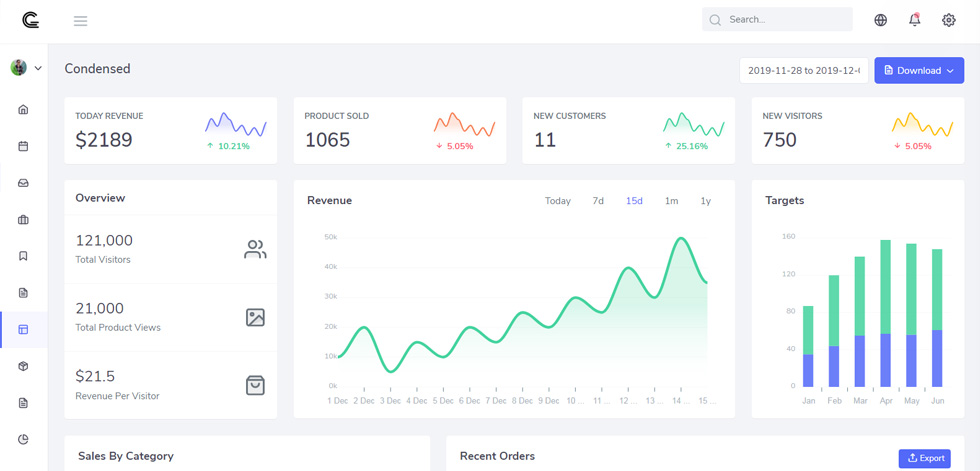
Task: Select the 7d revenue range
Action: 598,201
